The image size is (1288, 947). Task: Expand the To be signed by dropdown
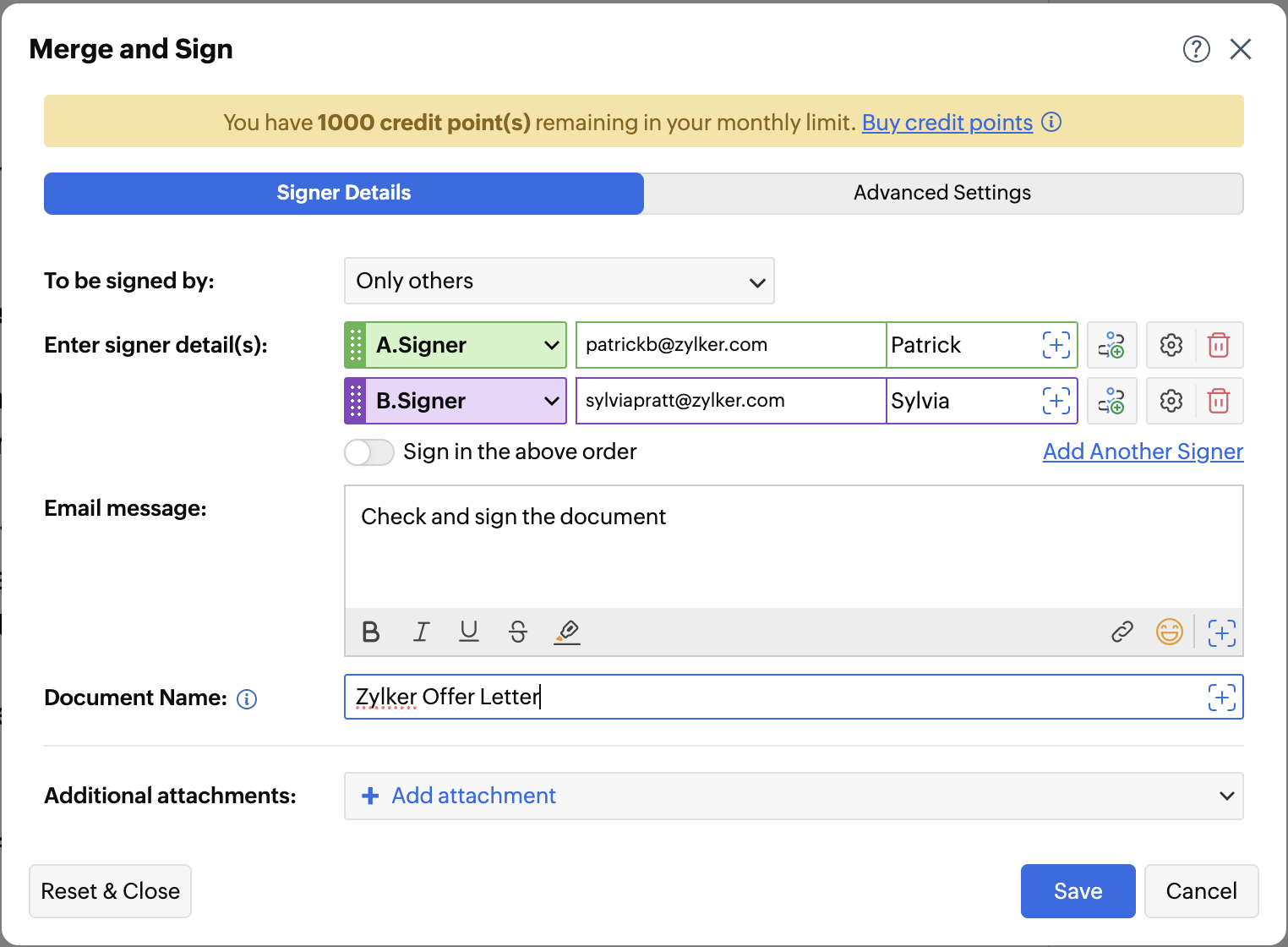559,281
